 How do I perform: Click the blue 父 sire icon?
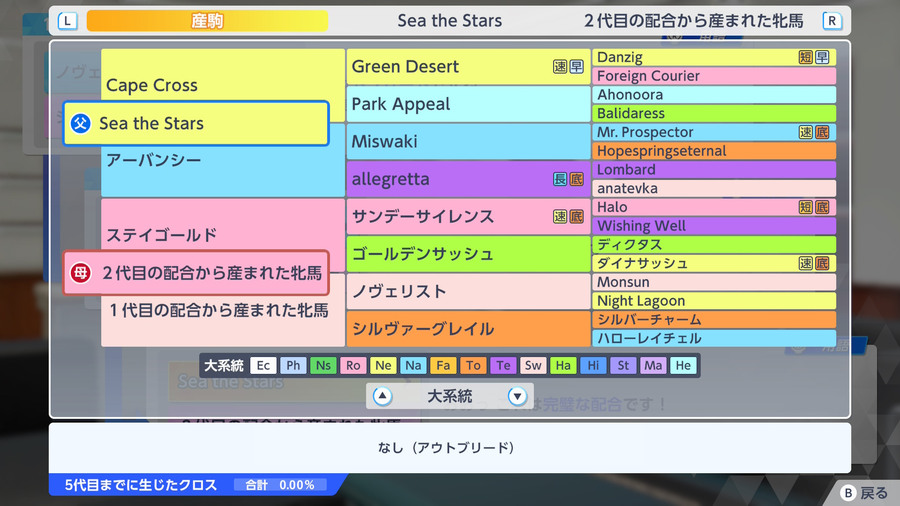pos(80,123)
